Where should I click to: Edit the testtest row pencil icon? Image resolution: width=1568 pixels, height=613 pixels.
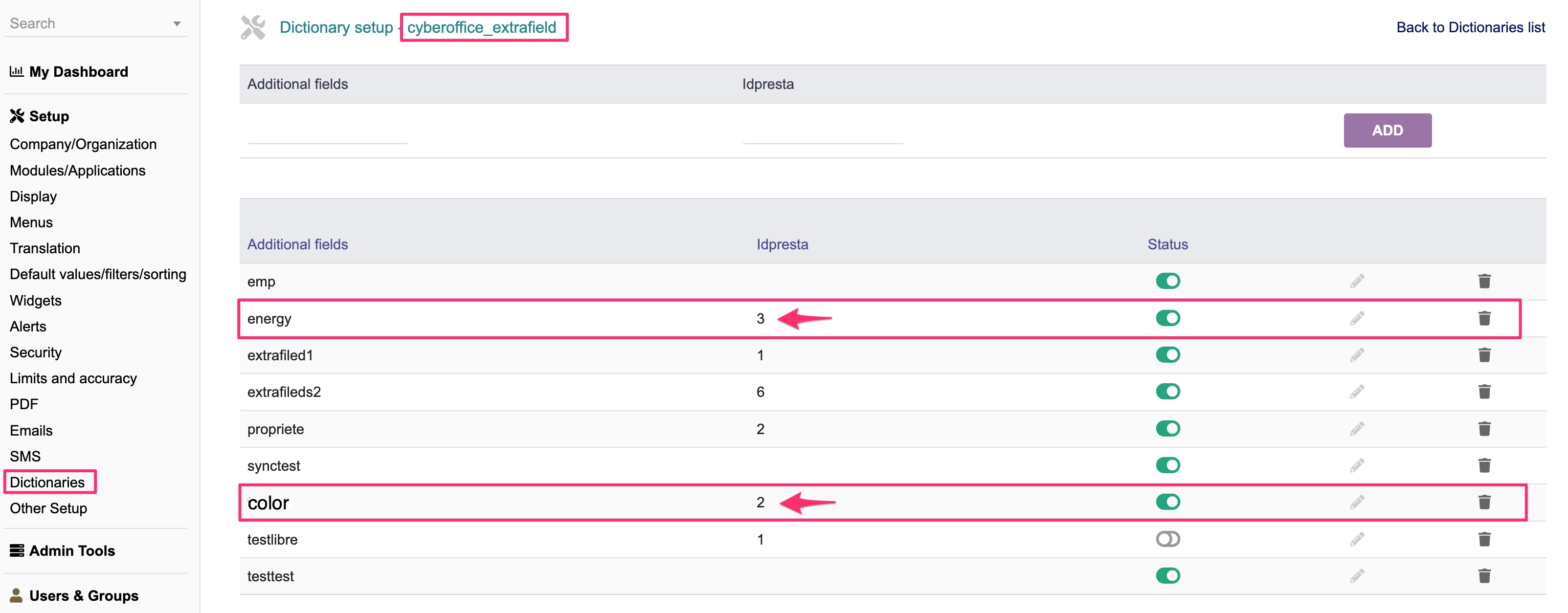[x=1357, y=575]
